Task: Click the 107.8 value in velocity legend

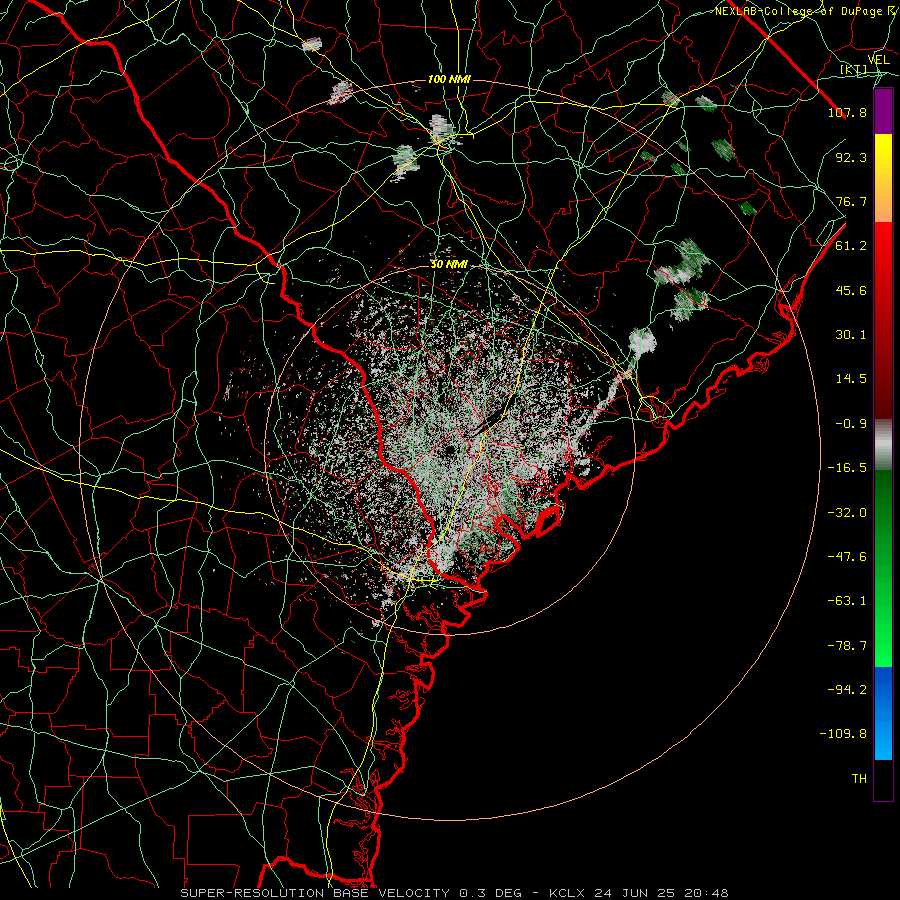Action: click(847, 112)
